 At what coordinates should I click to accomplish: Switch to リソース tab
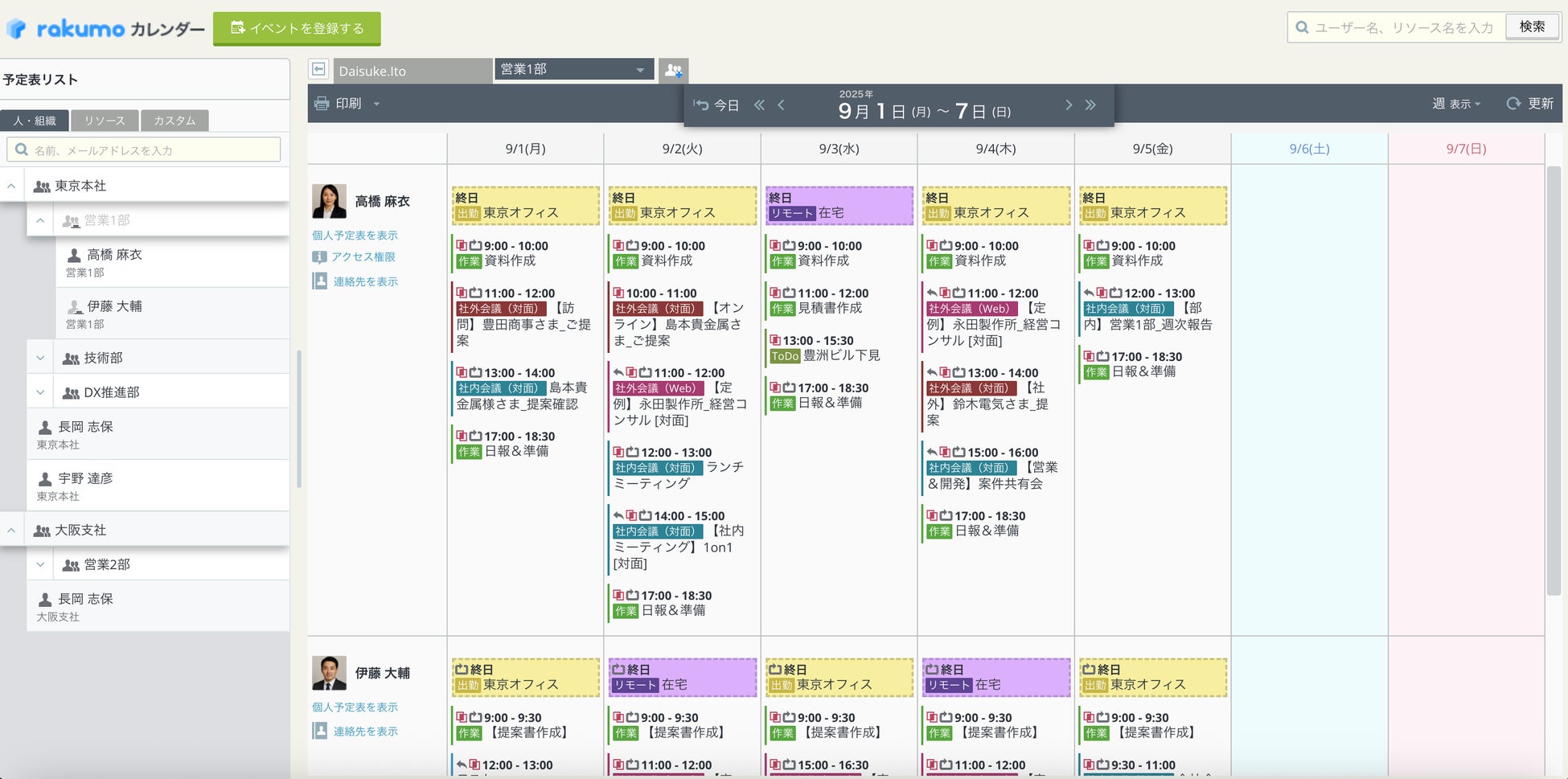105,121
